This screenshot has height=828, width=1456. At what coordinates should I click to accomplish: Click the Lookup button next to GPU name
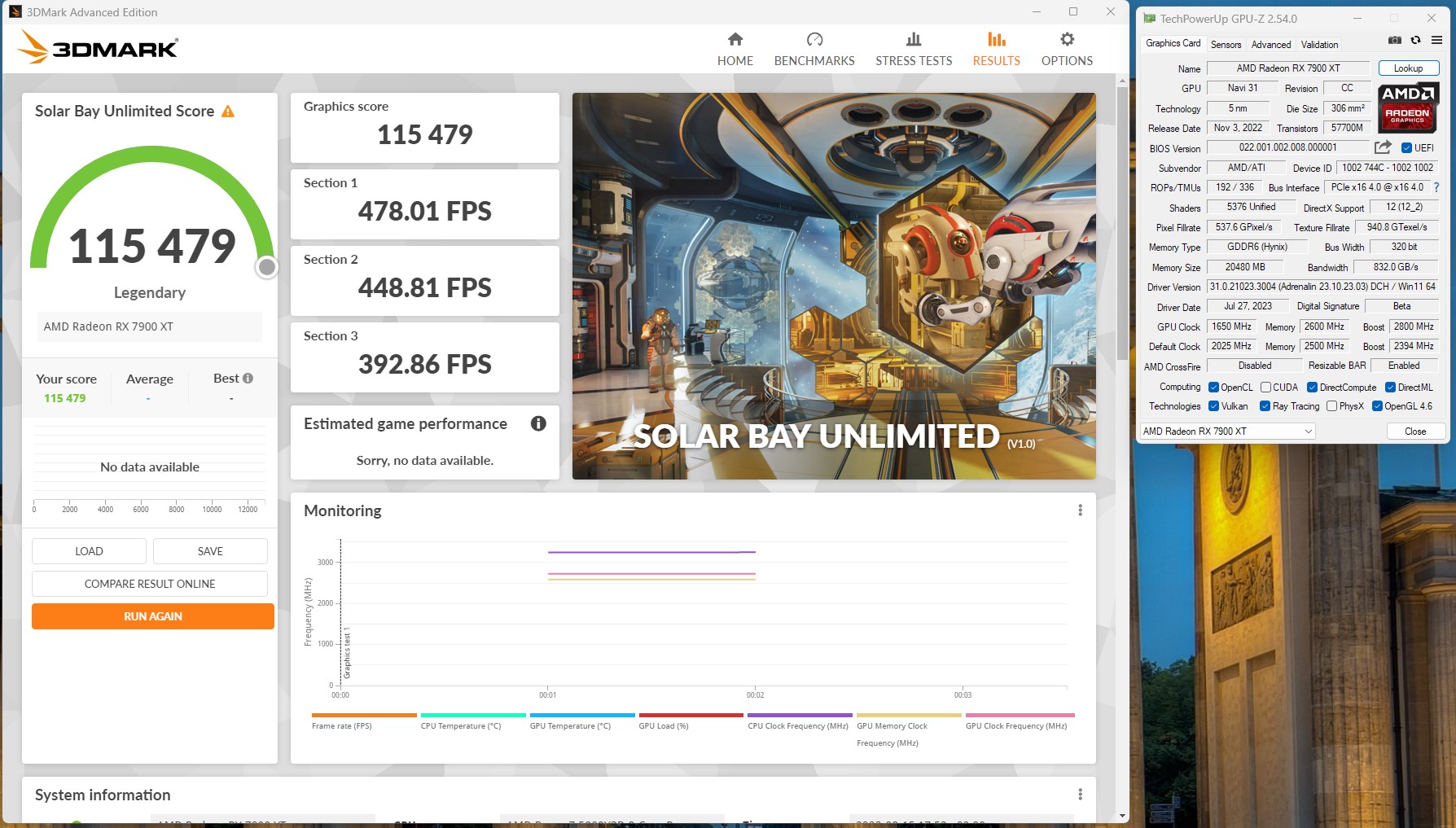1409,68
